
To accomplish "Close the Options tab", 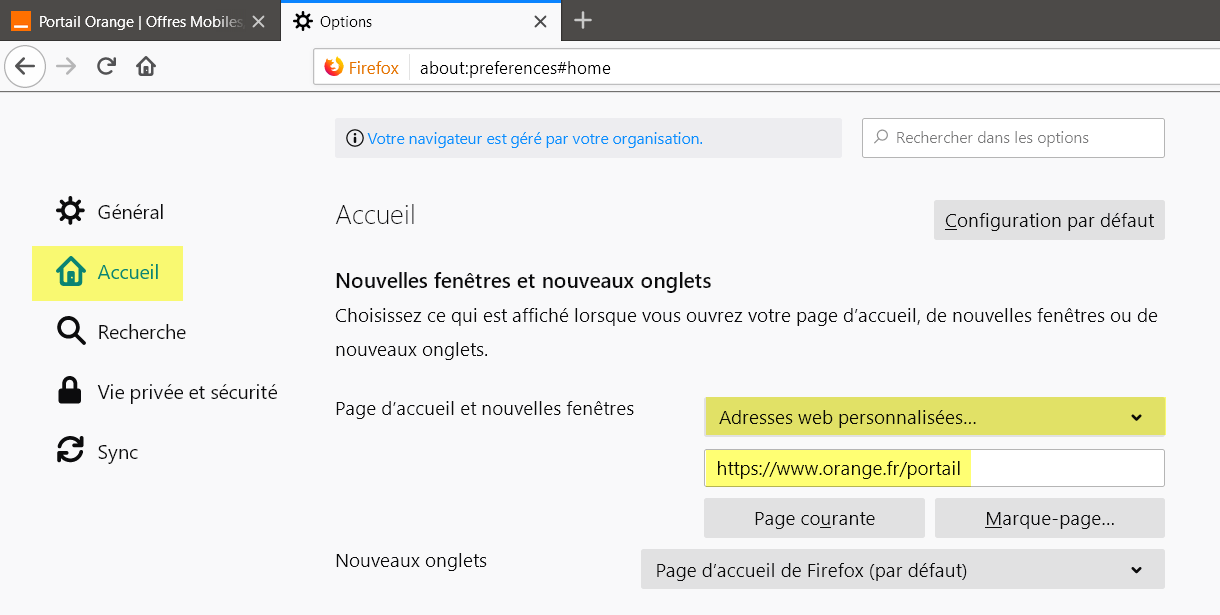I will pos(540,21).
